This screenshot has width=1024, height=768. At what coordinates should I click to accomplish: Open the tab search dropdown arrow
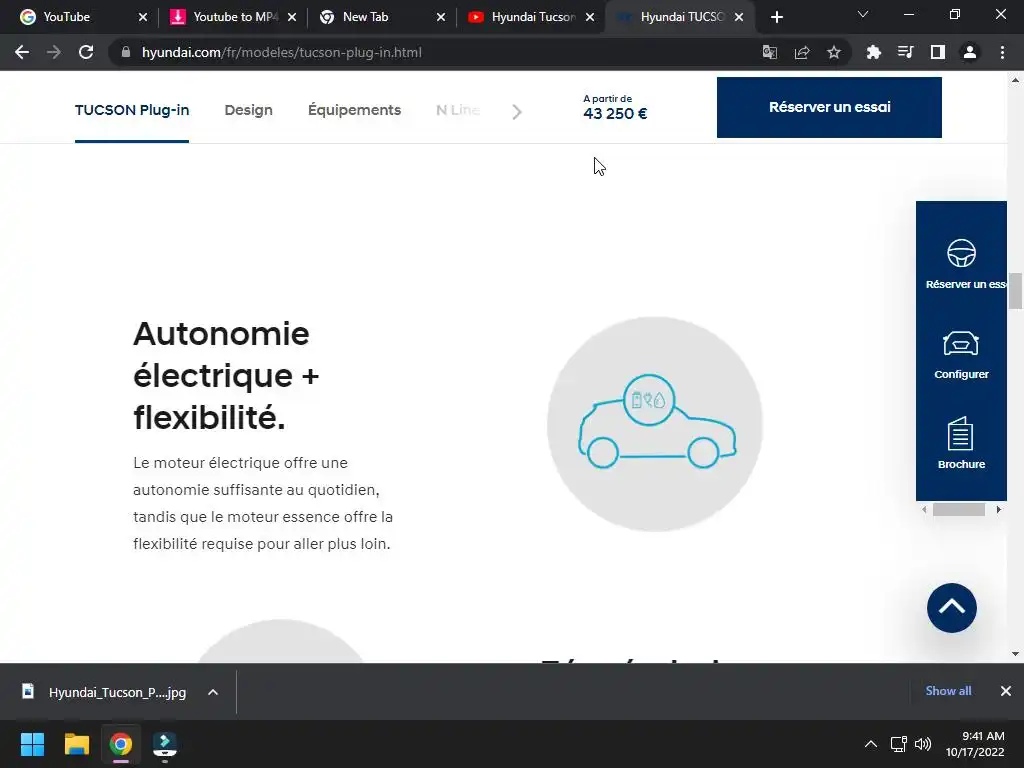[x=863, y=14]
